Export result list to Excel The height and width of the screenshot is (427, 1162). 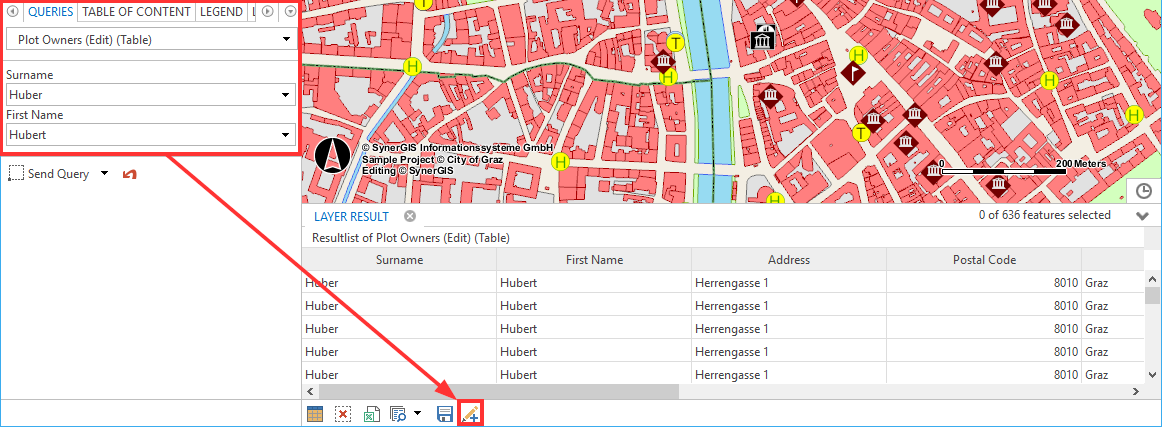pyautogui.click(x=371, y=413)
